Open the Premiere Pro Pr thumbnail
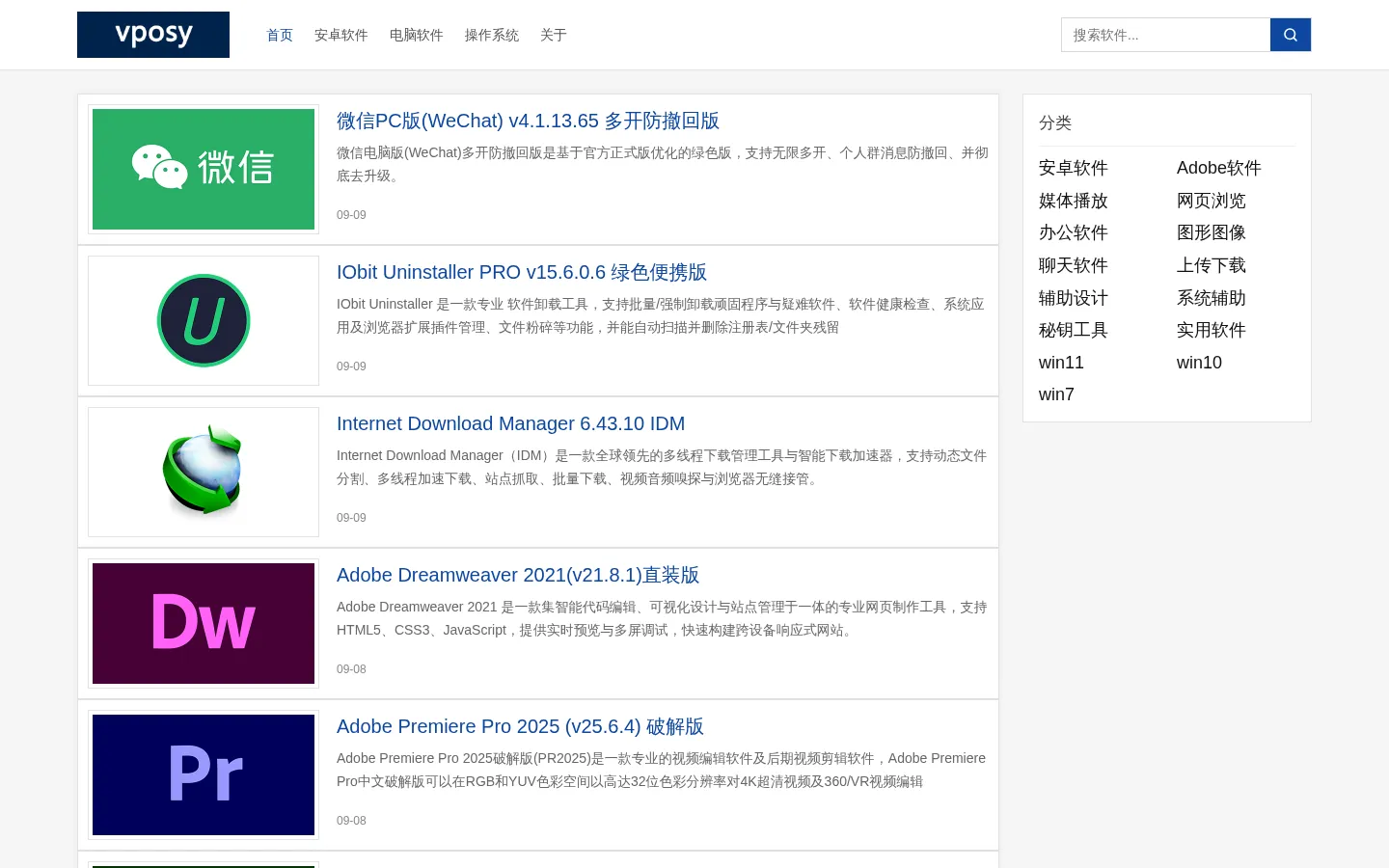 [204, 774]
